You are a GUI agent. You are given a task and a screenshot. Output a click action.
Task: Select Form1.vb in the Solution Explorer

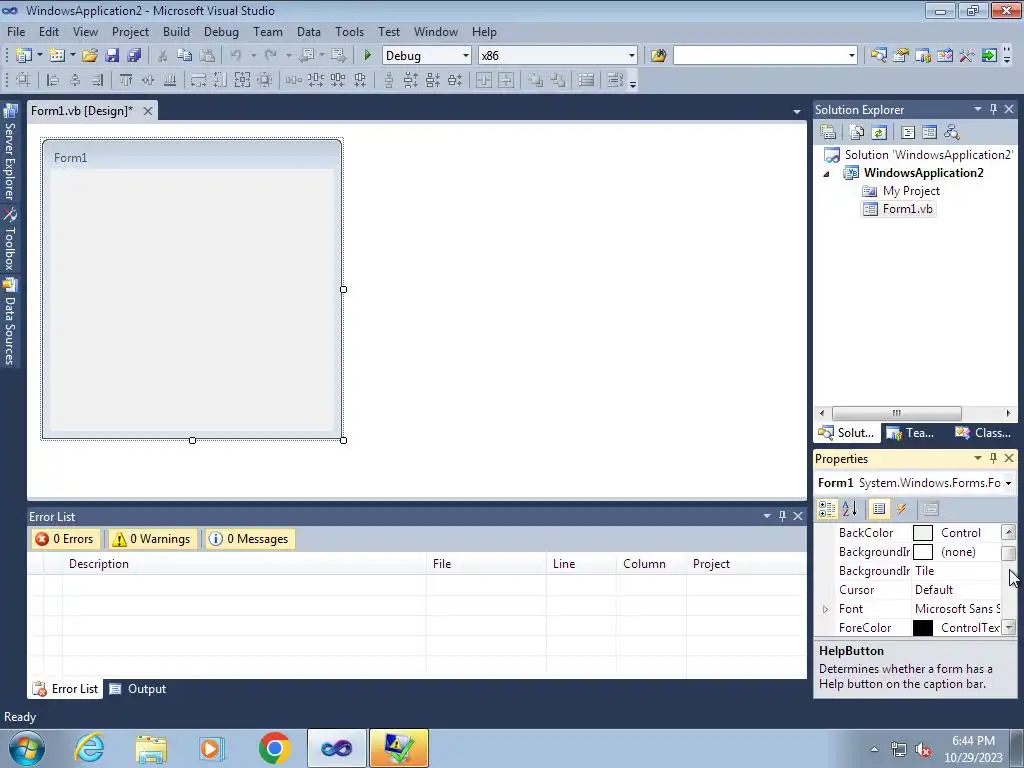tap(907, 209)
